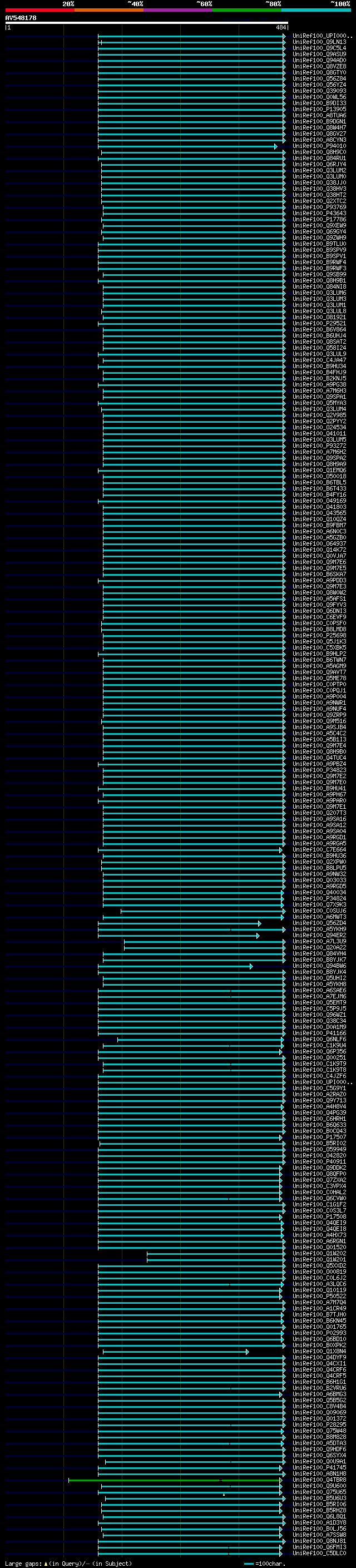The height and width of the screenshot is (1568, 356).
Task: Click the UniRef100_A6SAE6 label
Action: coord(319,990)
